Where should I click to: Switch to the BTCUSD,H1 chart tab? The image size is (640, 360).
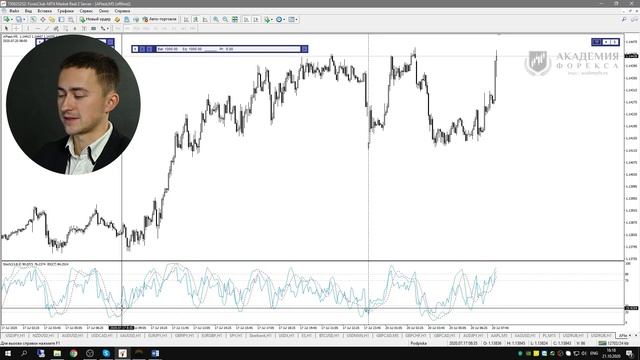pos(329,336)
